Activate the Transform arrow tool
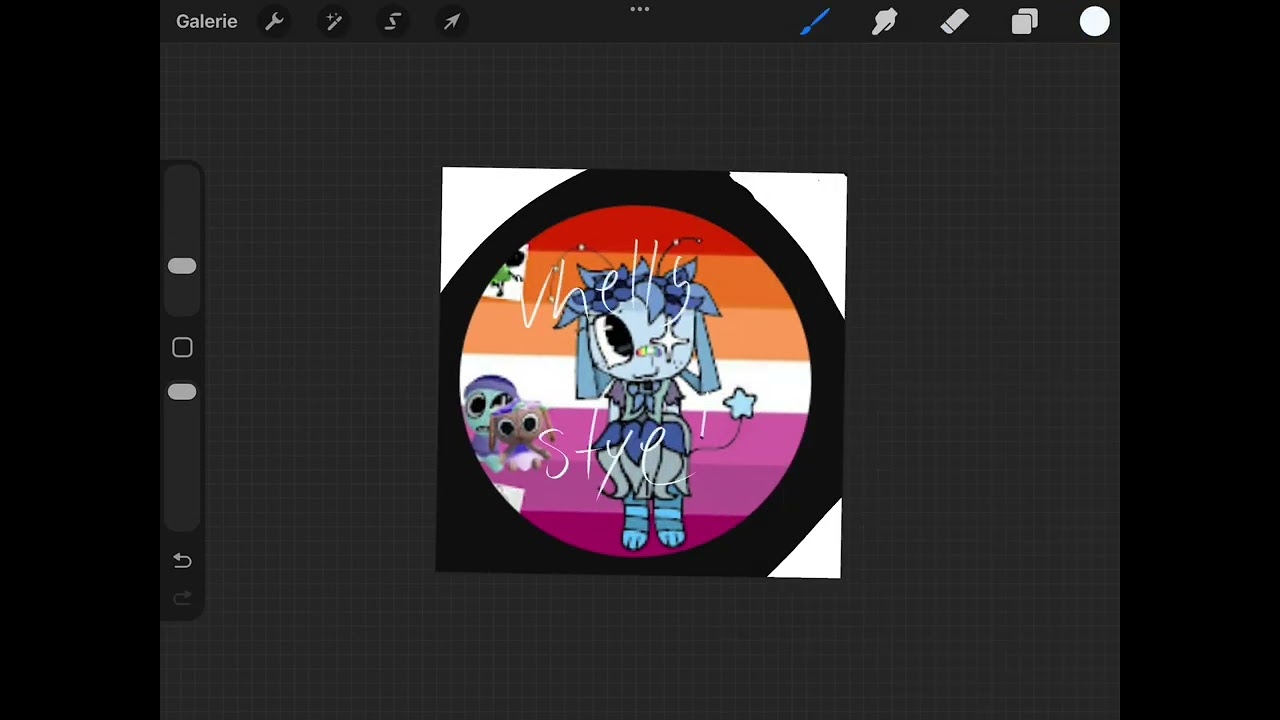 [452, 21]
